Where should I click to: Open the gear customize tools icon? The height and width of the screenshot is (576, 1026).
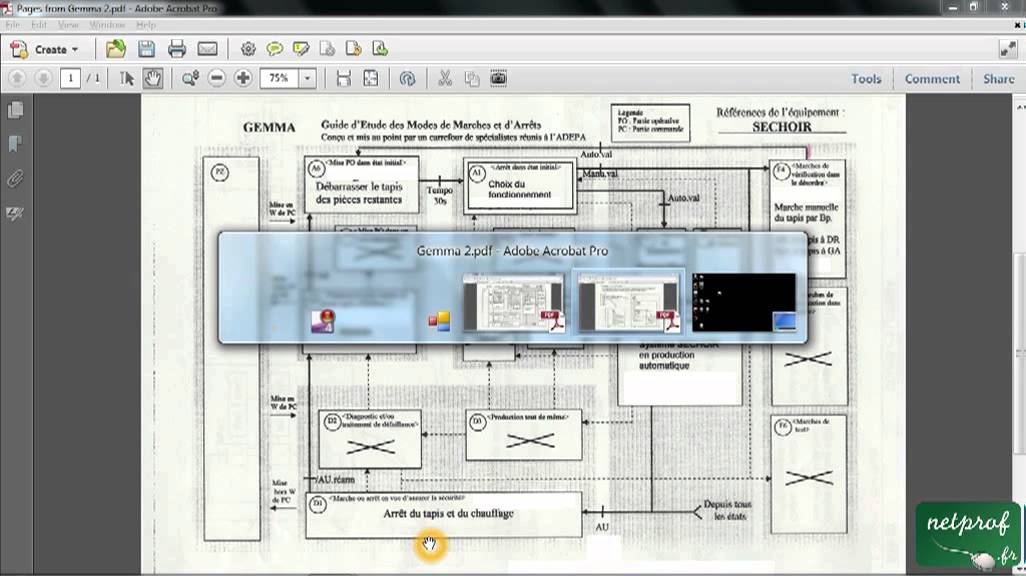(248, 49)
